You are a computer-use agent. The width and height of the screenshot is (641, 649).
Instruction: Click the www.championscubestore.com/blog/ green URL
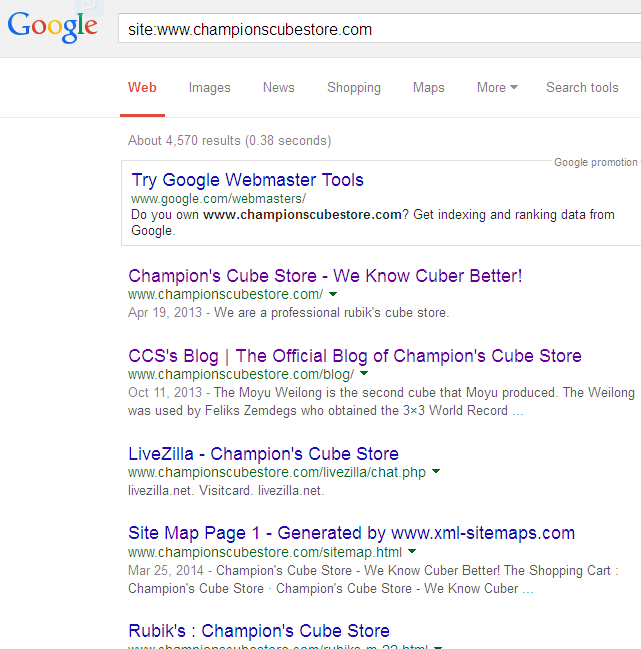pyautogui.click(x=241, y=374)
